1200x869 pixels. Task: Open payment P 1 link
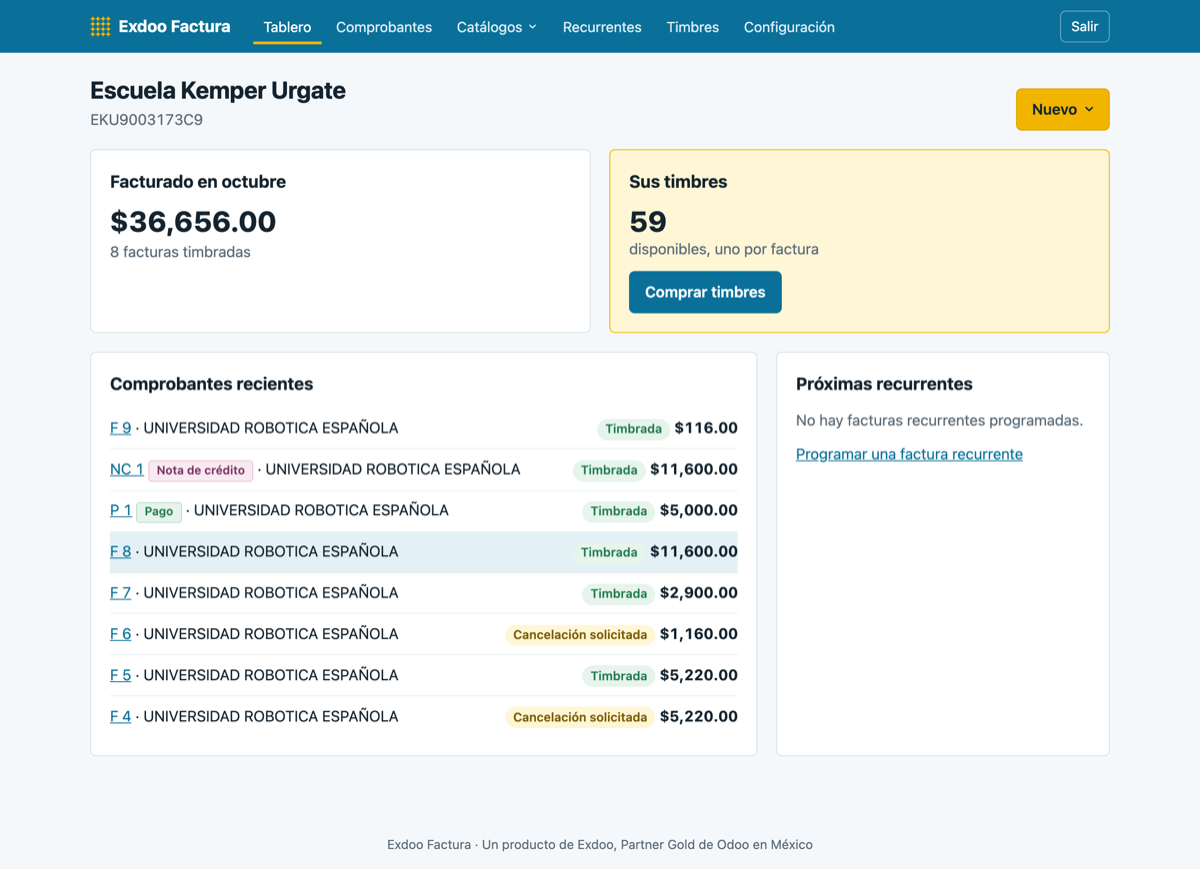[x=120, y=510]
